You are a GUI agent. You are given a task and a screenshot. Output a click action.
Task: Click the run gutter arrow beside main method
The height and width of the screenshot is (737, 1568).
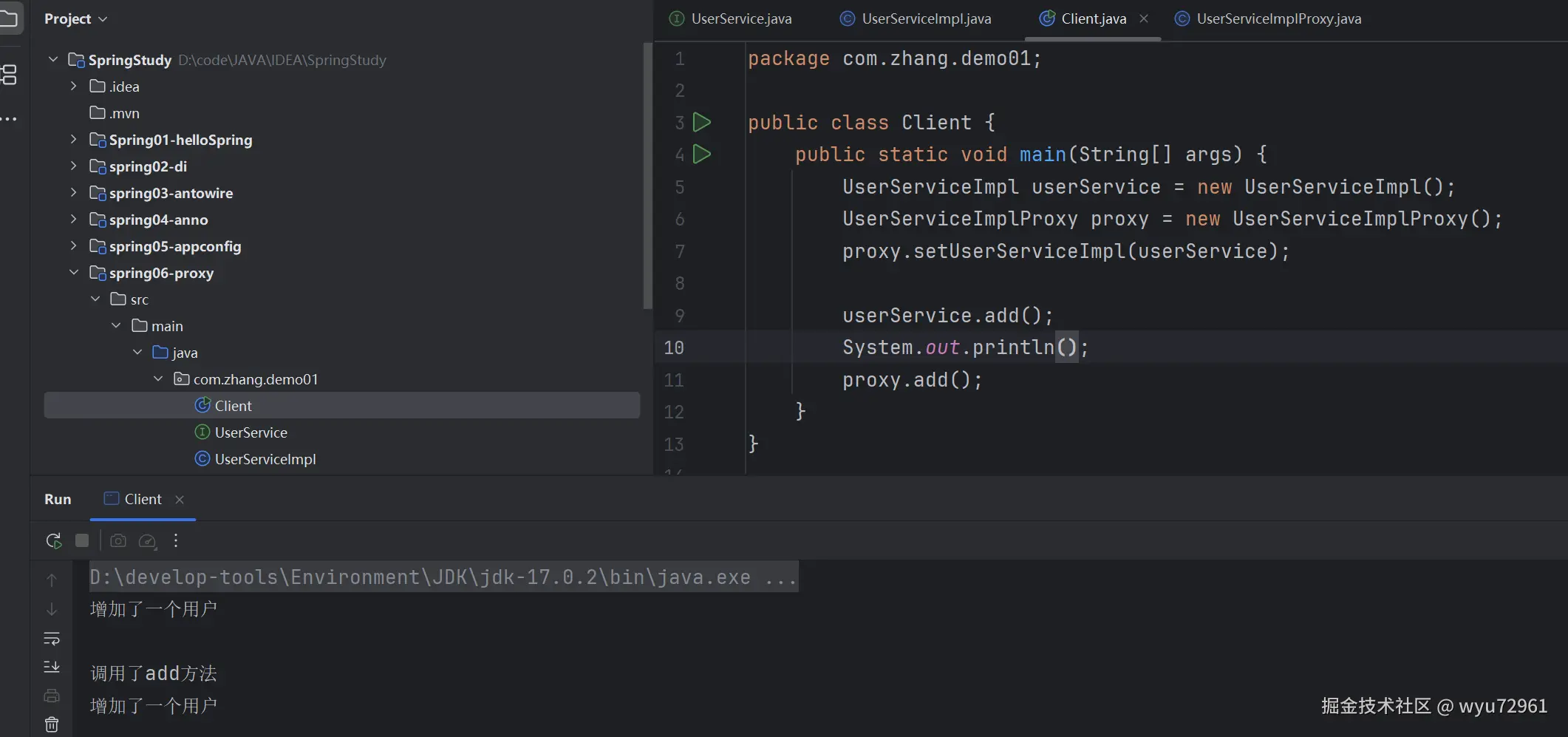[x=702, y=154]
